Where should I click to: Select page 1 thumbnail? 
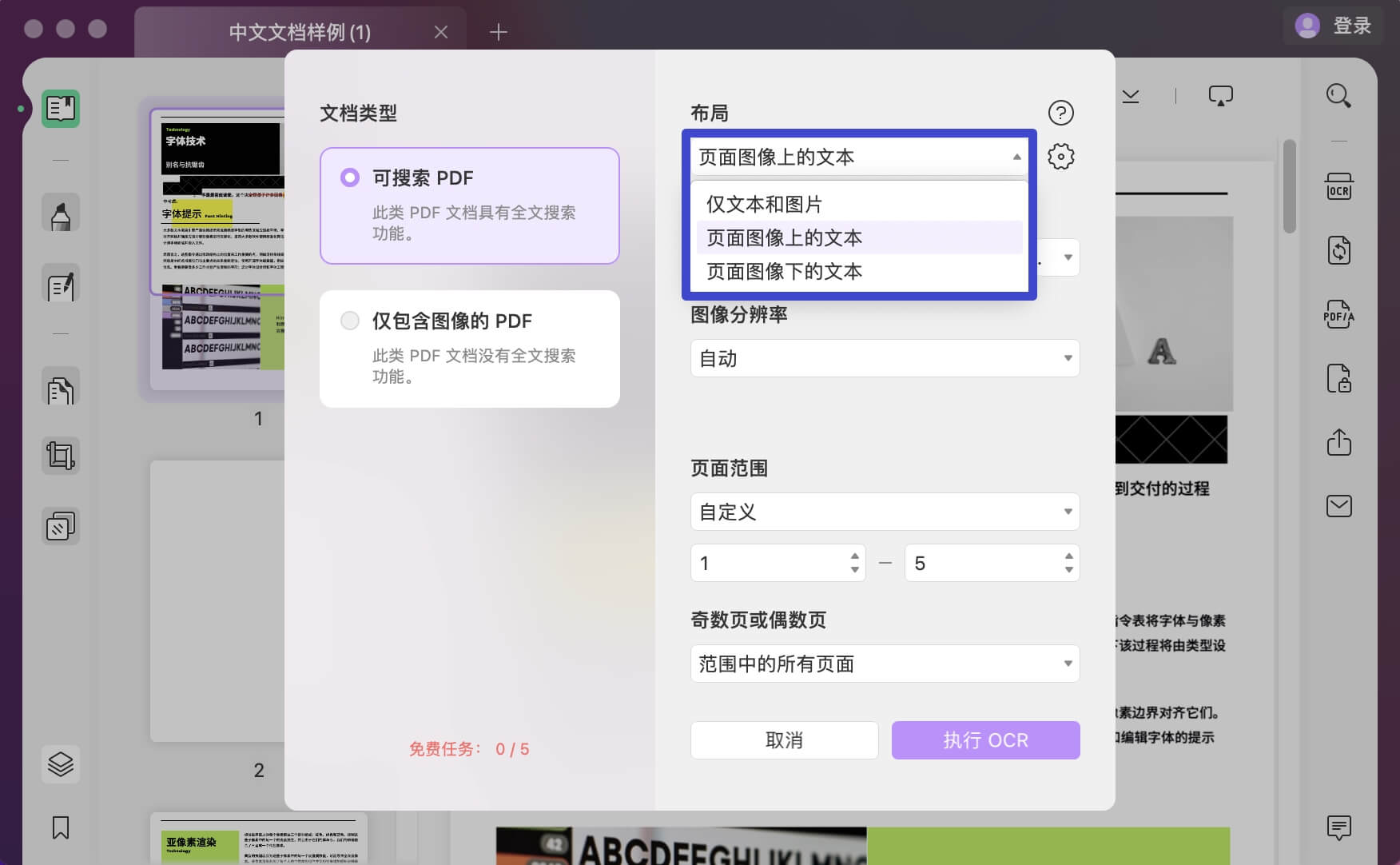coord(217,249)
